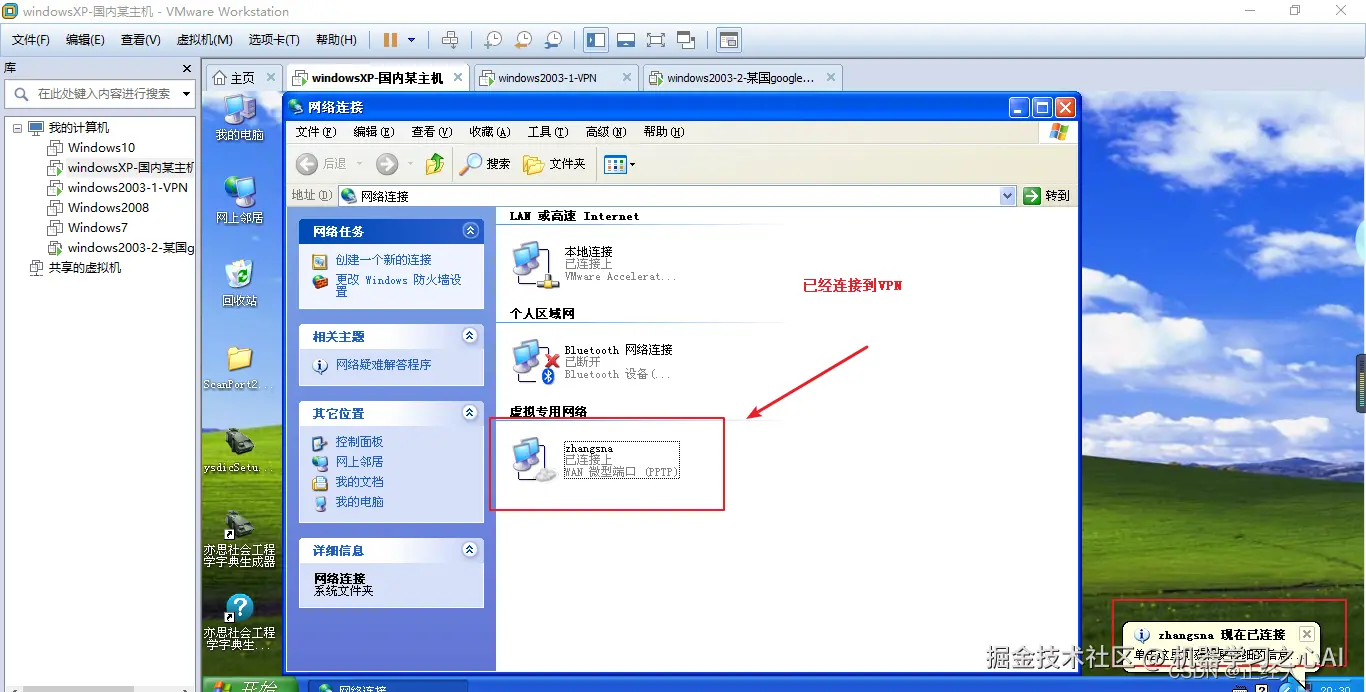Select the zhangsna VPN connection icon
The width and height of the screenshot is (1366, 692).
tap(532, 460)
